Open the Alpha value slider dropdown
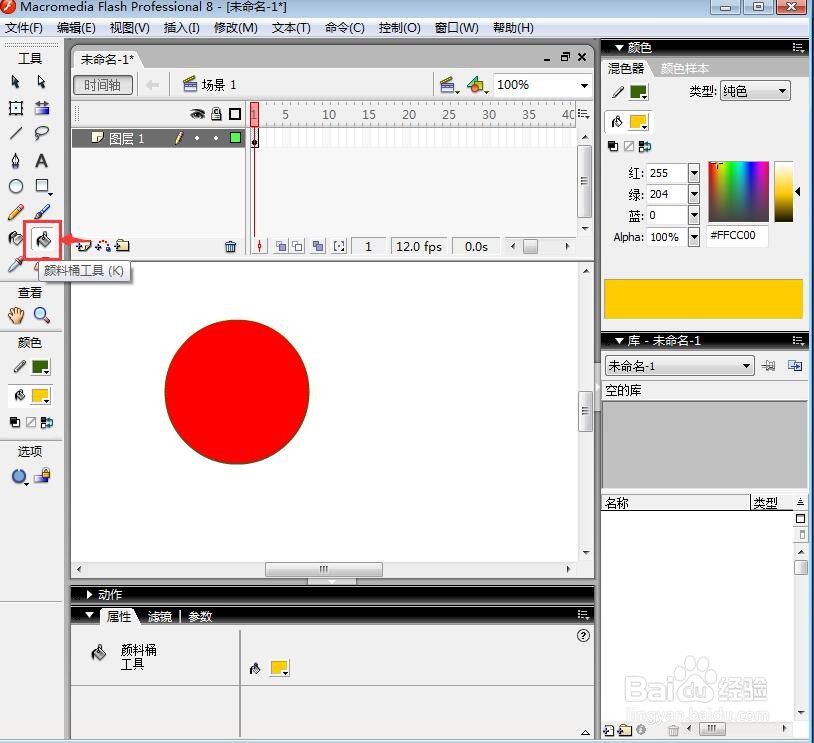The width and height of the screenshot is (814, 743). click(x=694, y=237)
